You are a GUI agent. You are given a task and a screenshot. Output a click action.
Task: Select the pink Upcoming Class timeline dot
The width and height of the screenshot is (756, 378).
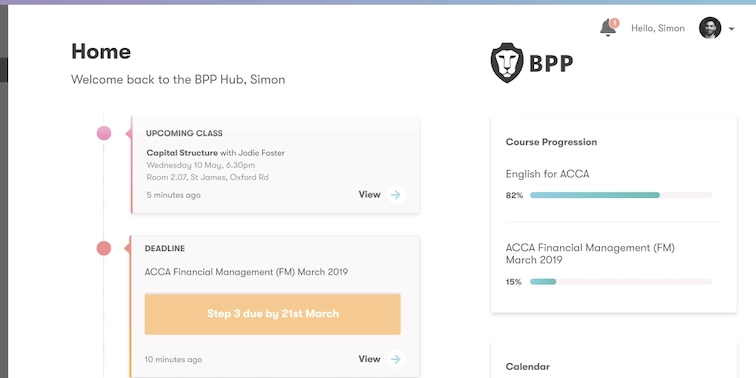(104, 133)
